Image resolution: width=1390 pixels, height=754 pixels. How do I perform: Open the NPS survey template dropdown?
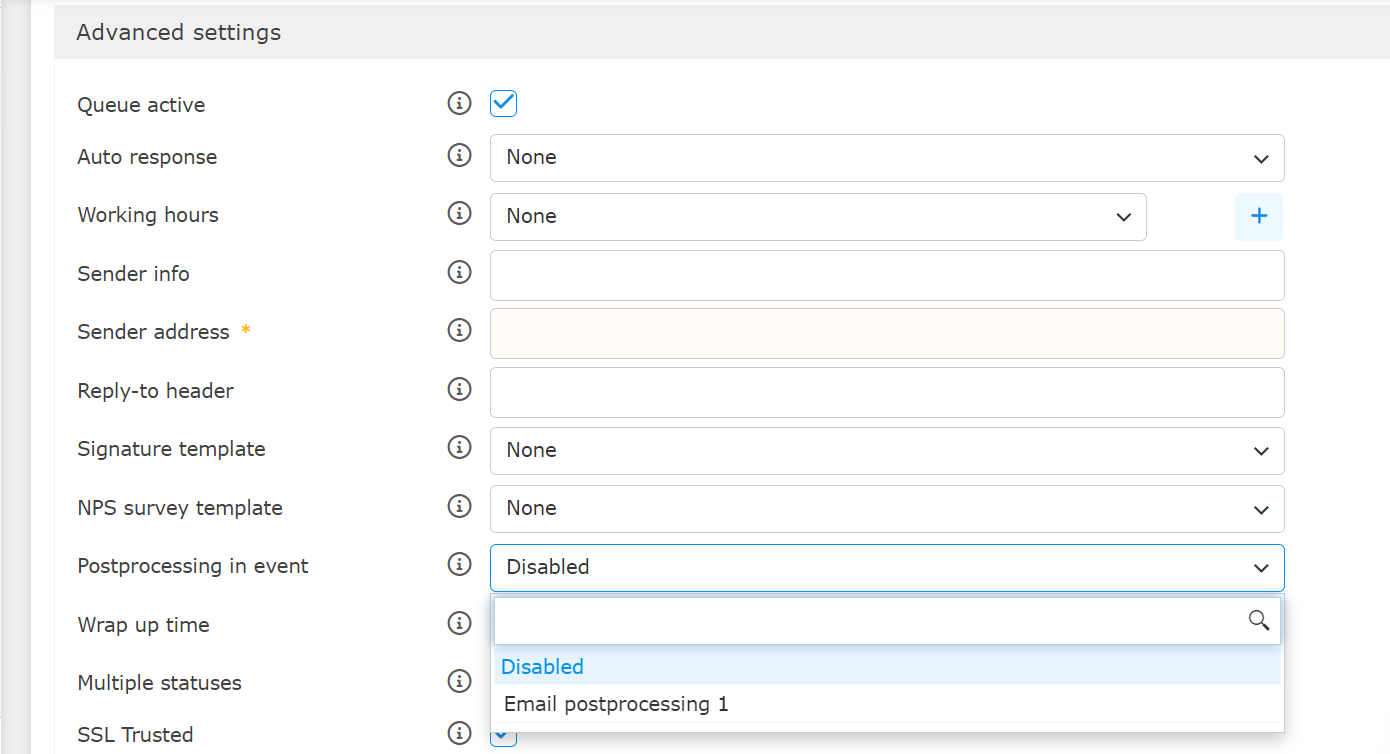tap(887, 508)
